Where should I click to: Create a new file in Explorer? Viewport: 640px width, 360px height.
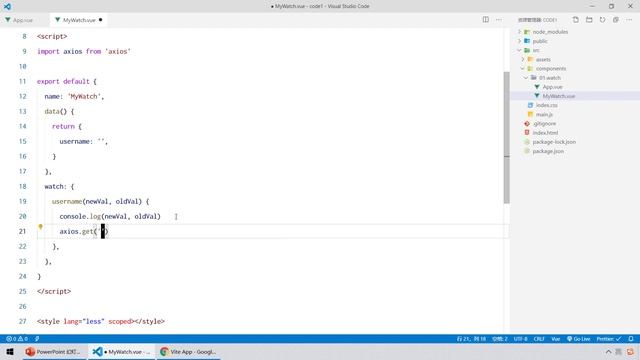point(576,20)
